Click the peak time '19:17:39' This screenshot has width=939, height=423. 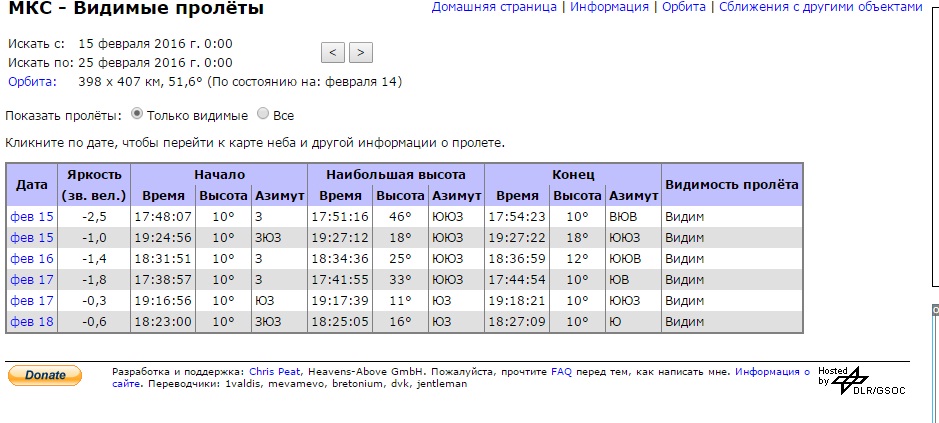[x=340, y=301]
